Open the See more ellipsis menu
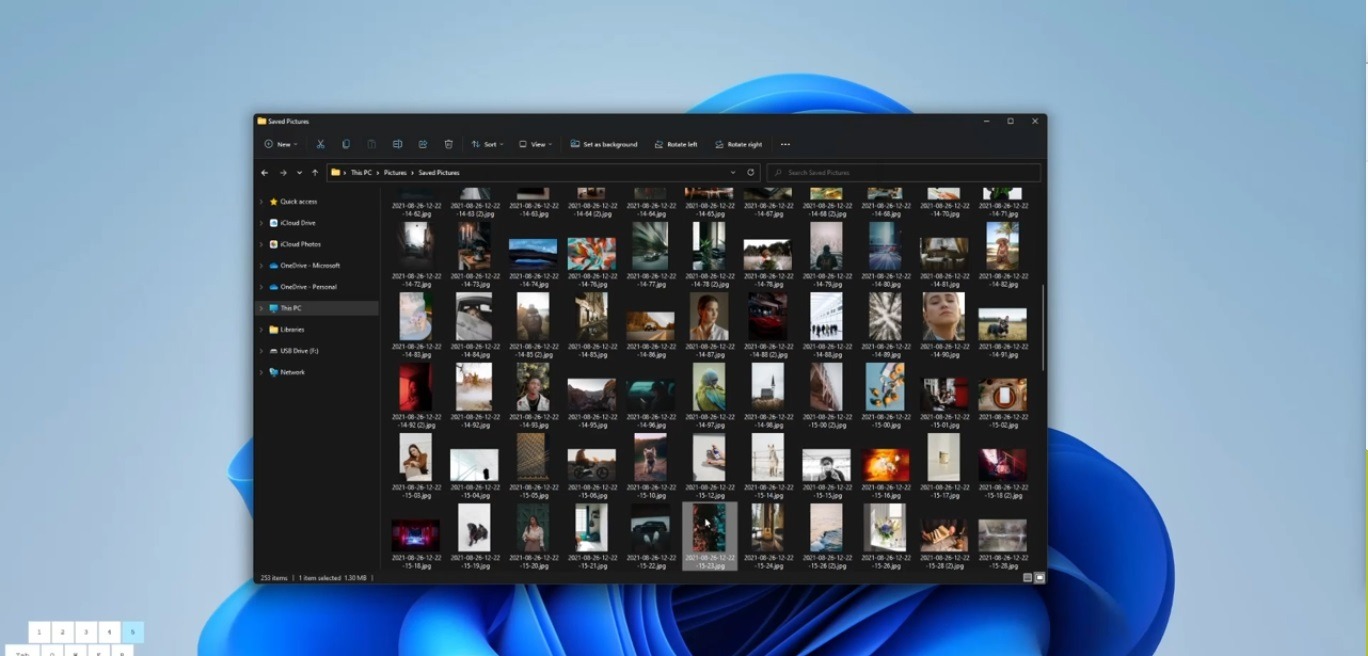1368x656 pixels. click(785, 144)
